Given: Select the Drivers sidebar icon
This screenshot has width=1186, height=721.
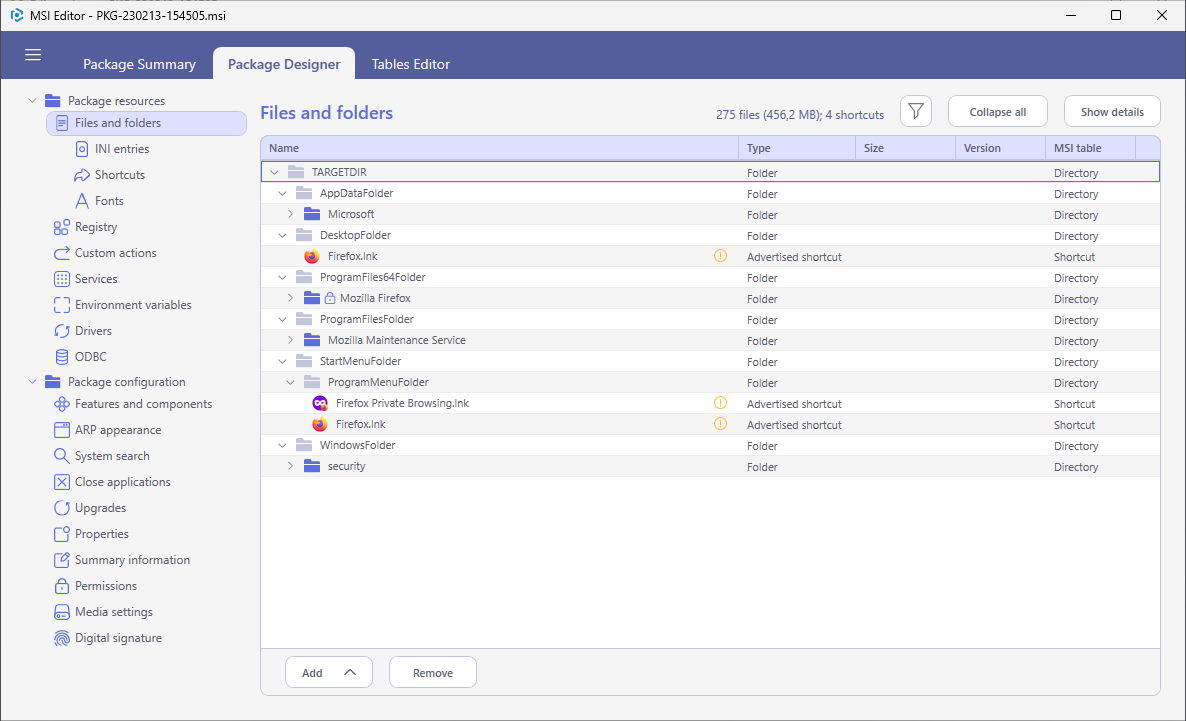Looking at the screenshot, I should click(x=61, y=331).
